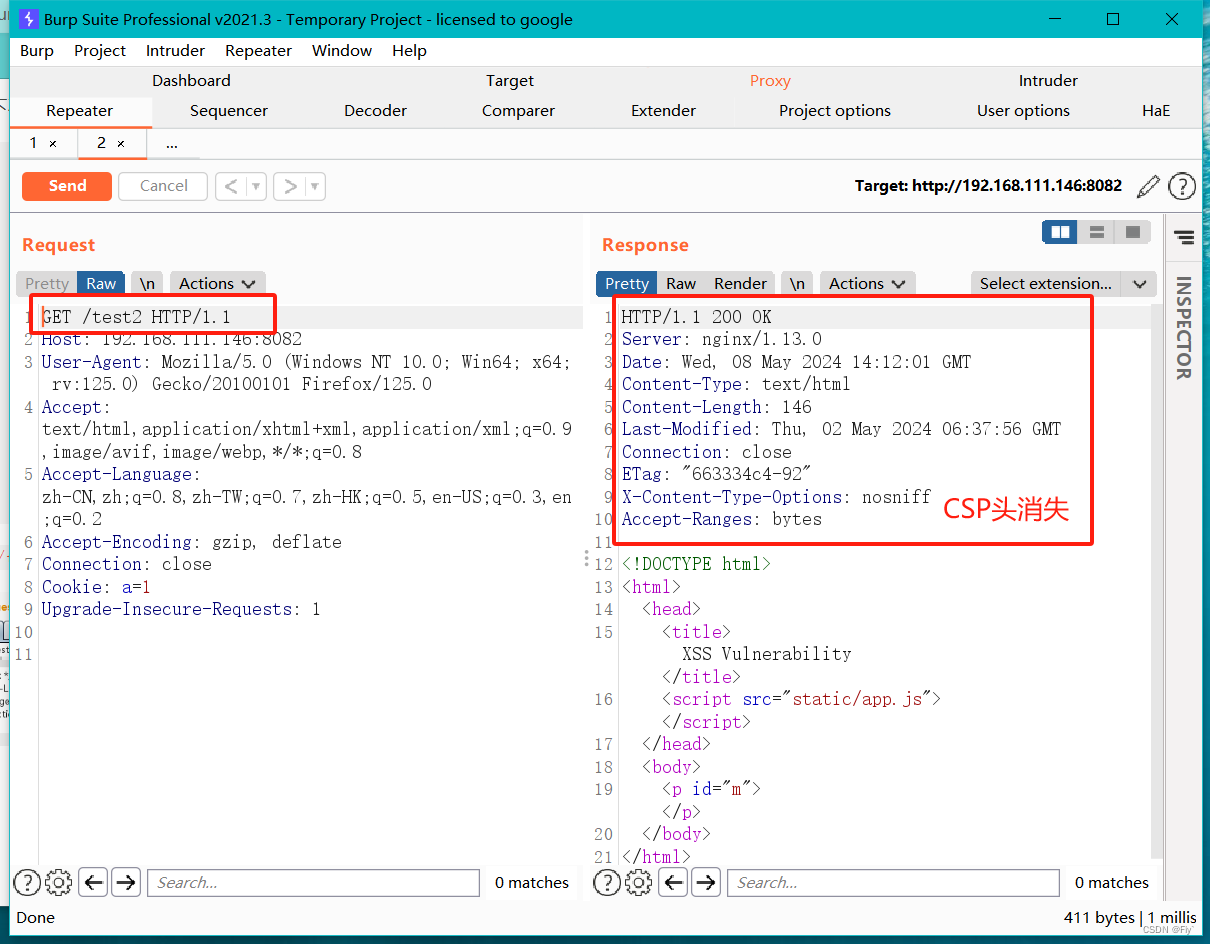Image resolution: width=1210 pixels, height=944 pixels.
Task: Open the Repeater layout hamburger menu icon
Action: pos(1183,238)
